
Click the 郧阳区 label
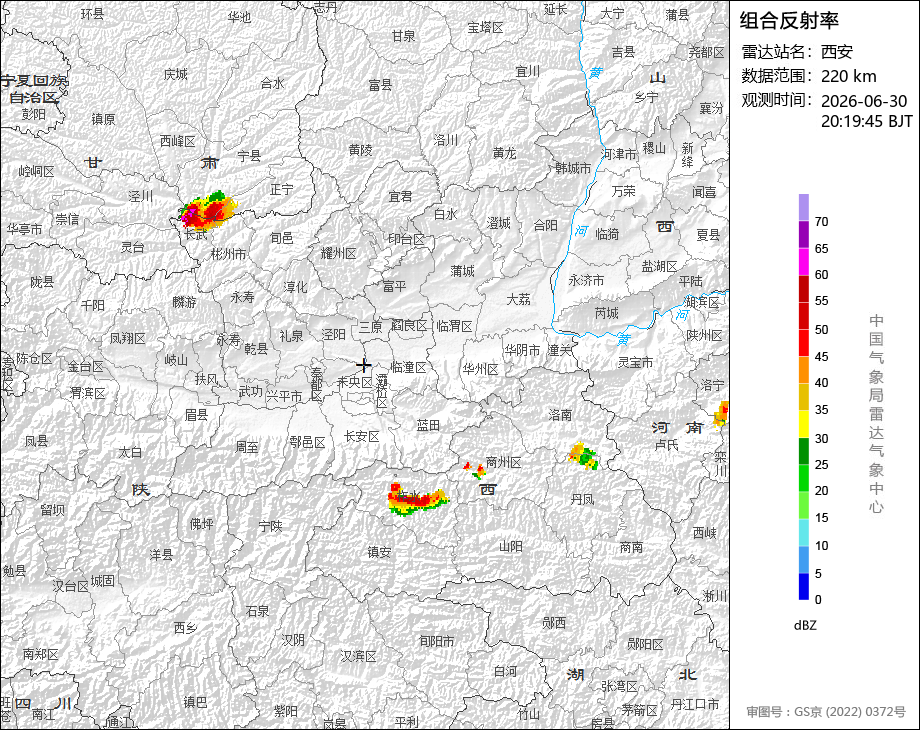[x=645, y=644]
